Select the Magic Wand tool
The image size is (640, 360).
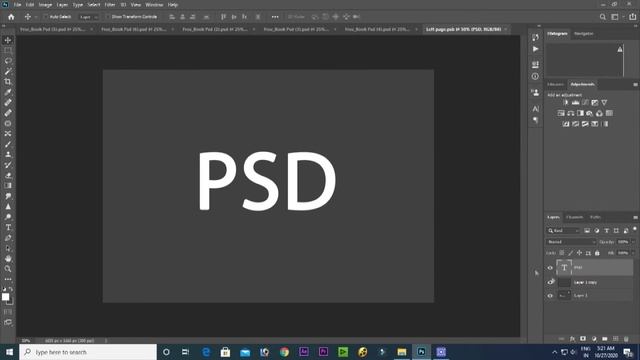tap(8, 71)
